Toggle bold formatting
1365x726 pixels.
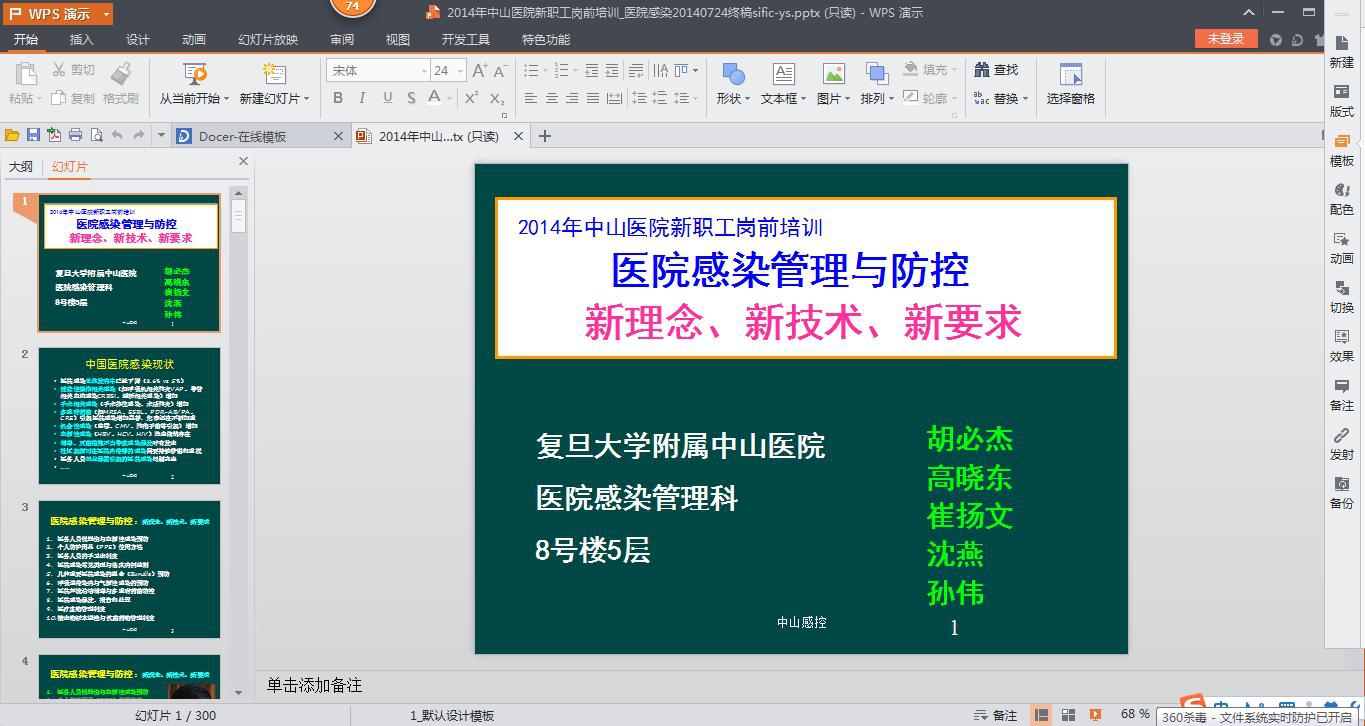(337, 99)
